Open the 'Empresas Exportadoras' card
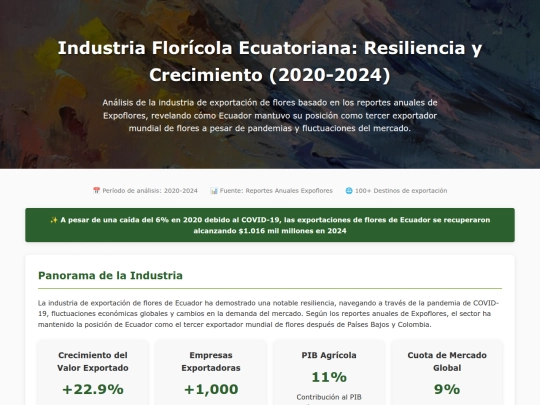The width and height of the screenshot is (540, 405). [211, 373]
